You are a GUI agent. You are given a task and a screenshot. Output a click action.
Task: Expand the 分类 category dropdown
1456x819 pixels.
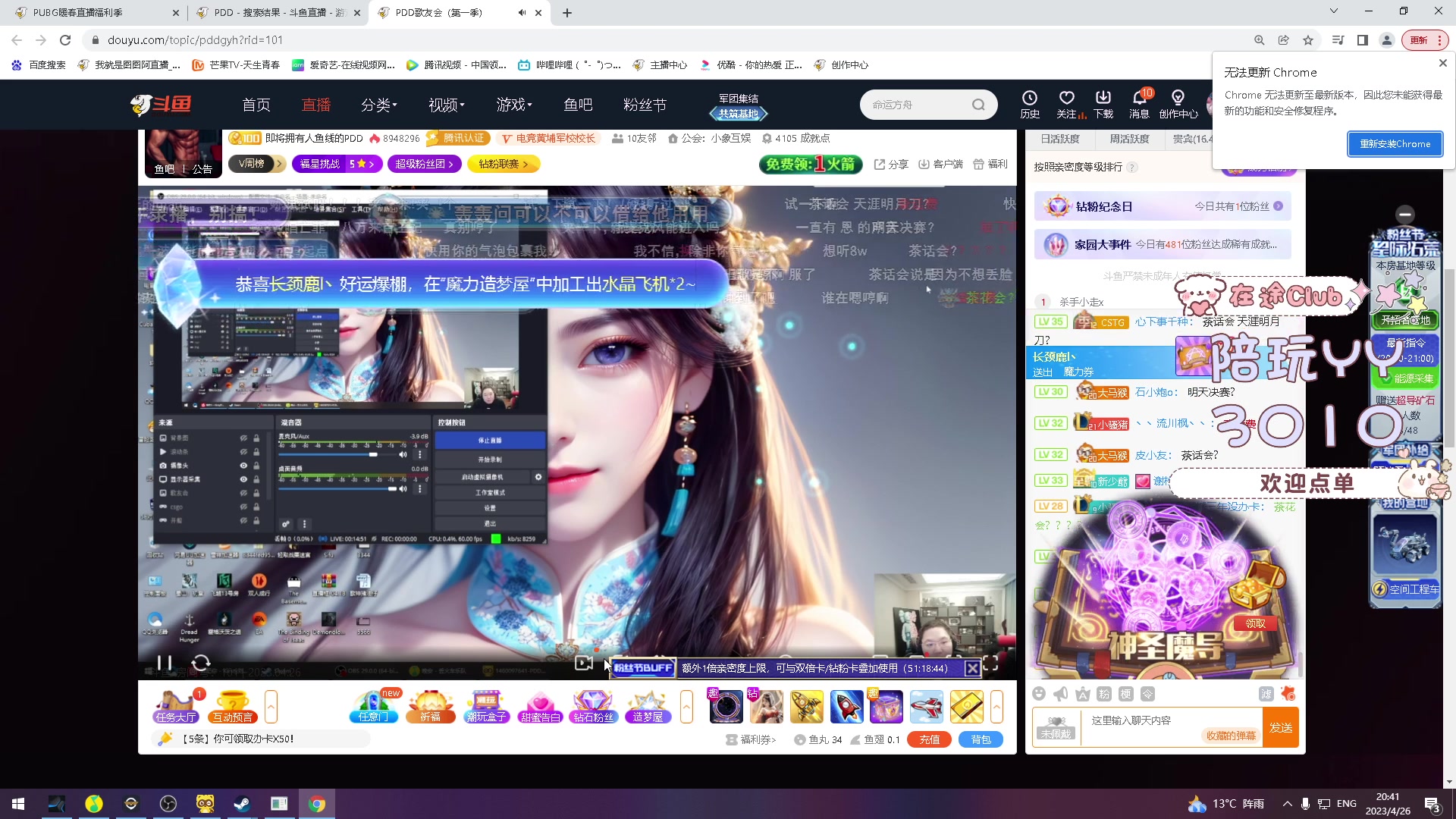pyautogui.click(x=379, y=105)
